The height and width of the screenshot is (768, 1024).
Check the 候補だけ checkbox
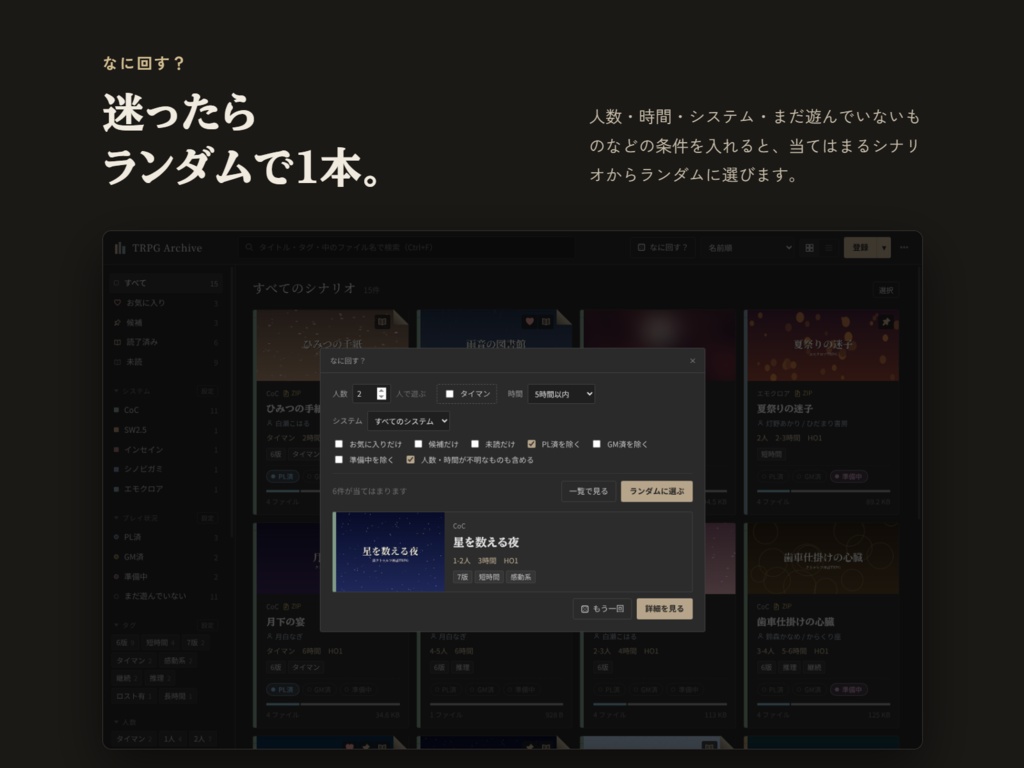click(x=418, y=444)
